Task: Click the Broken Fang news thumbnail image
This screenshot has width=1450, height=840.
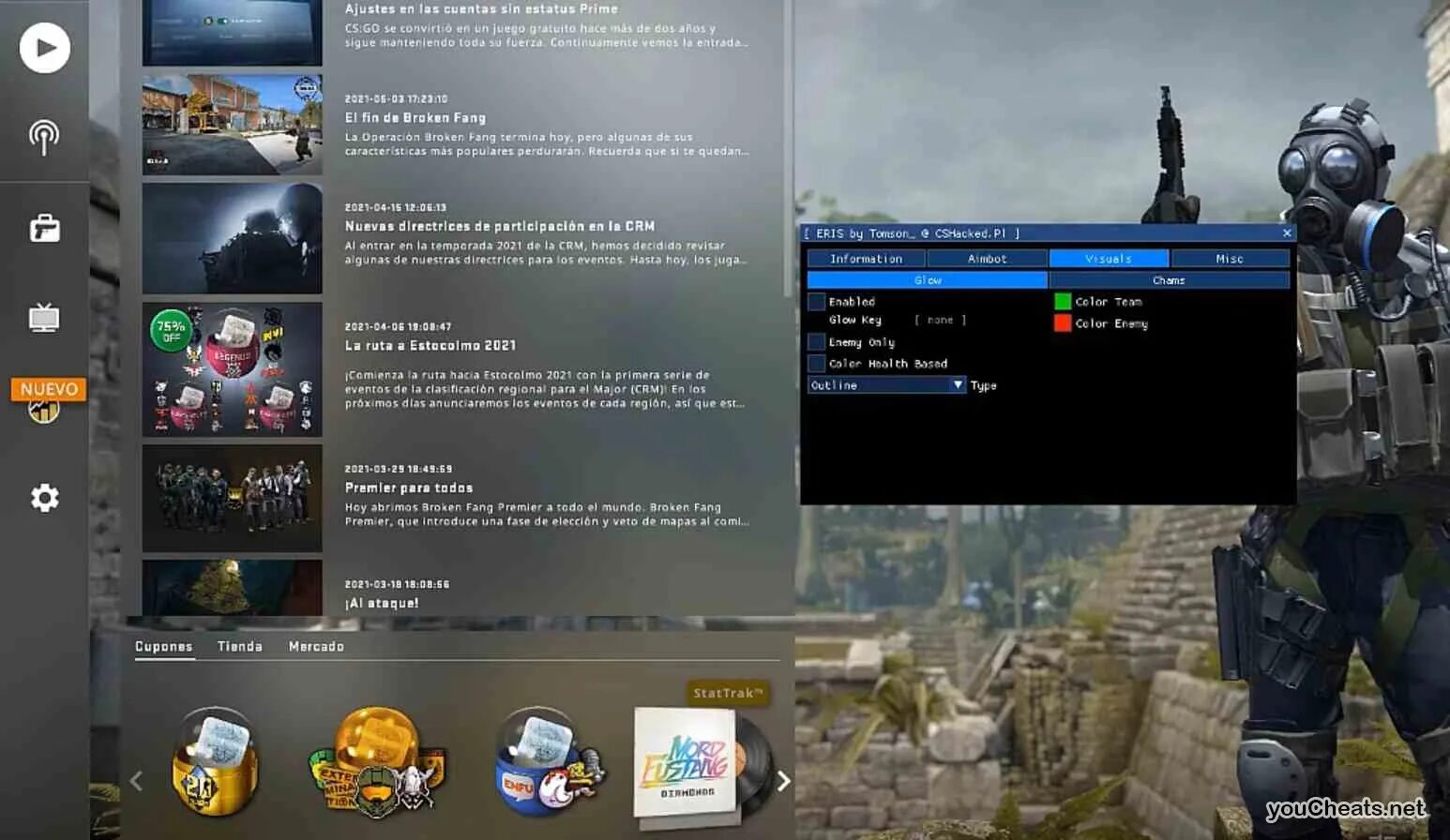Action: 233,125
